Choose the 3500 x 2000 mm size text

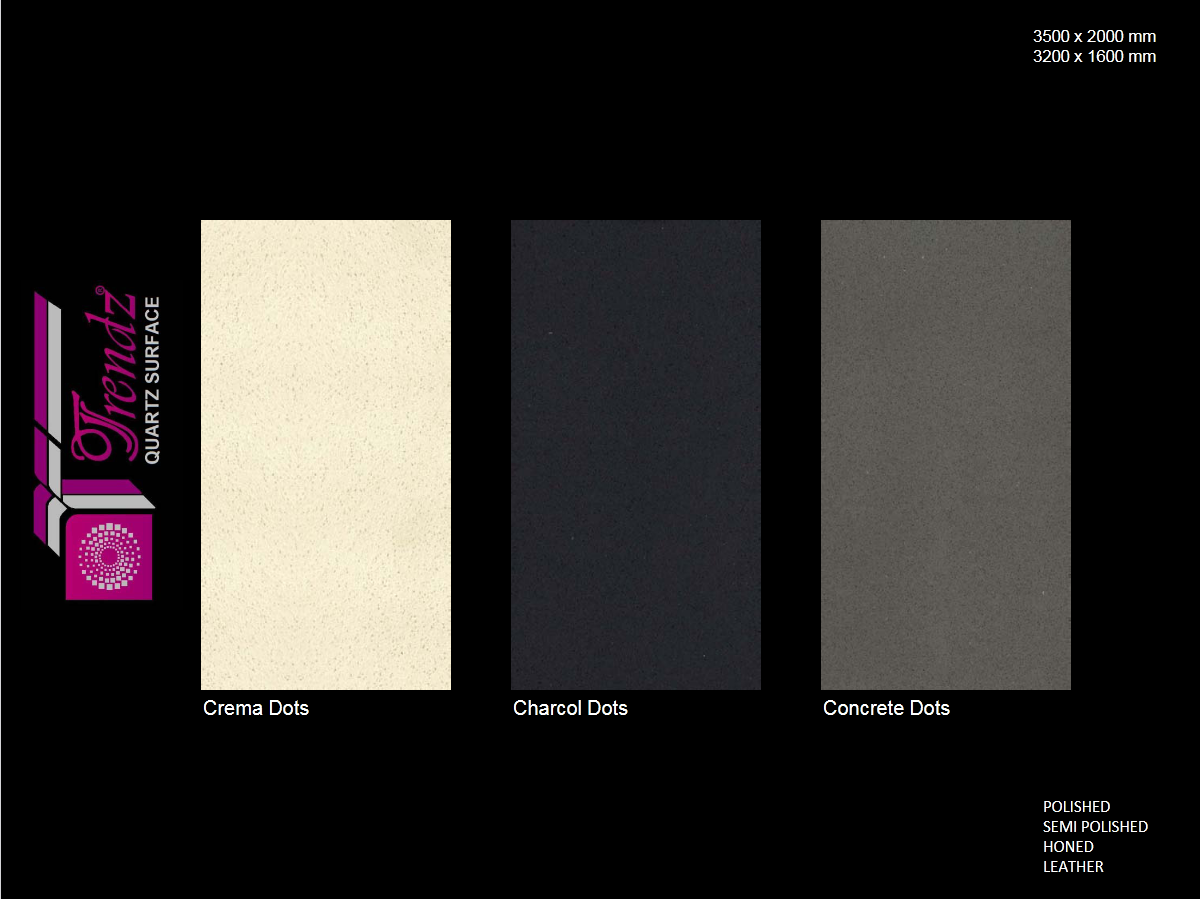point(1094,37)
